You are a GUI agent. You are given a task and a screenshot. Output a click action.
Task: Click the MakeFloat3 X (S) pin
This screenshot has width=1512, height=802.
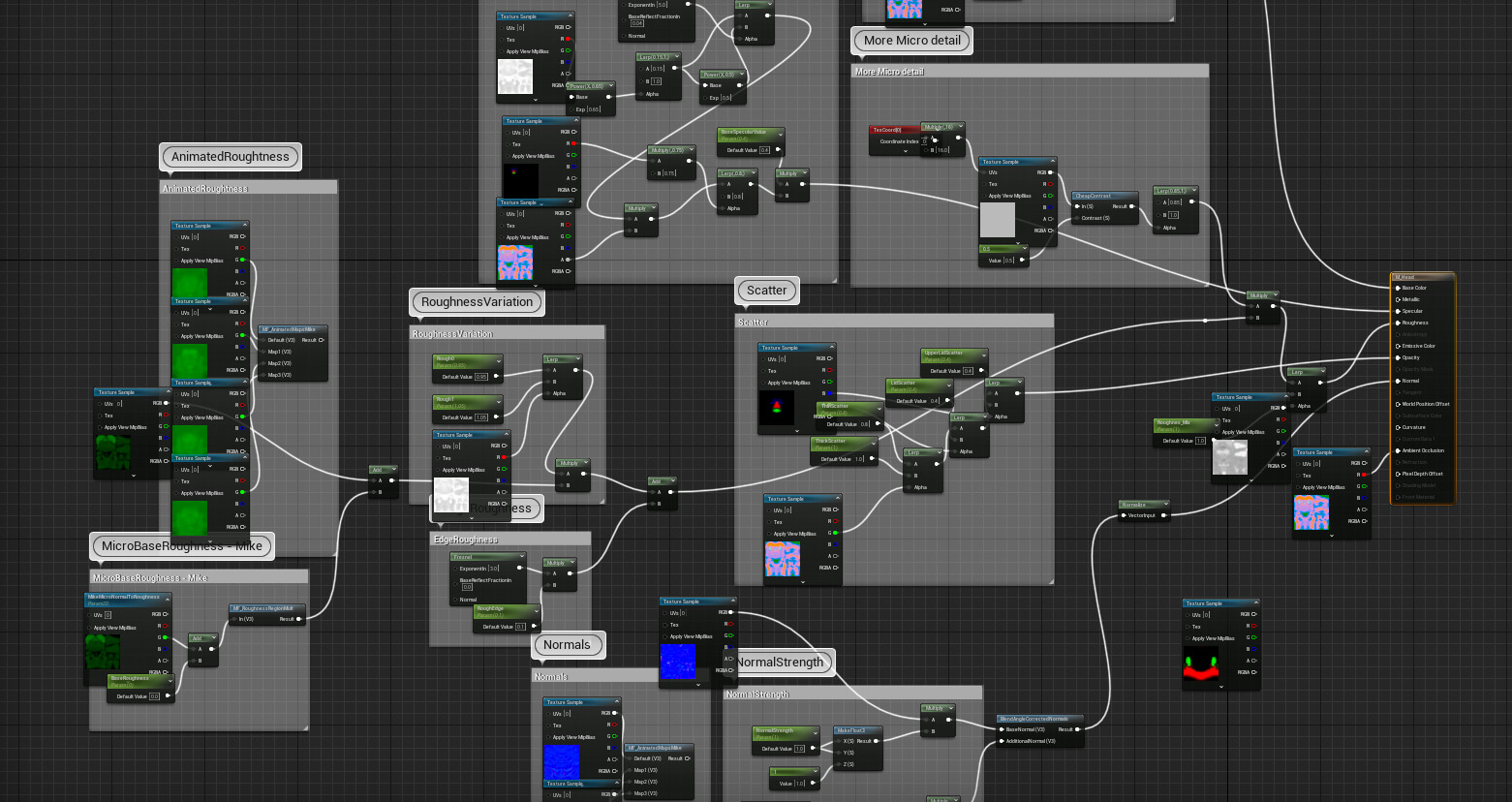point(839,741)
